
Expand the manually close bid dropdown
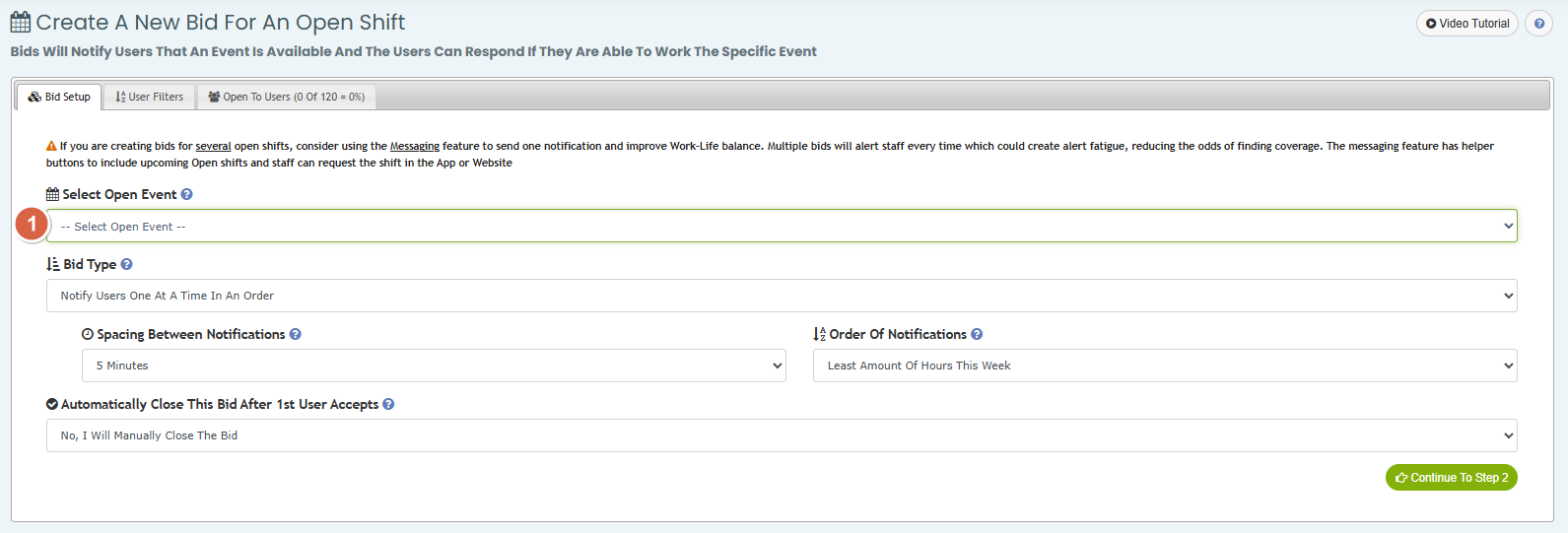point(782,435)
